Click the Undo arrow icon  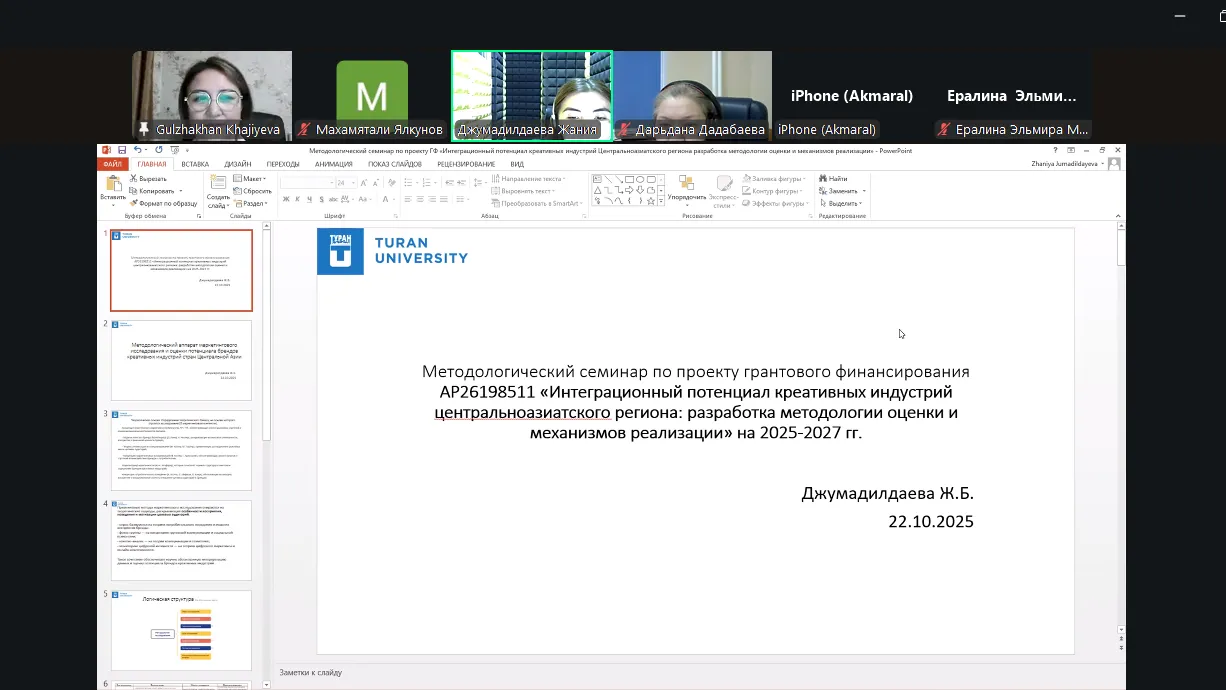[137, 151]
